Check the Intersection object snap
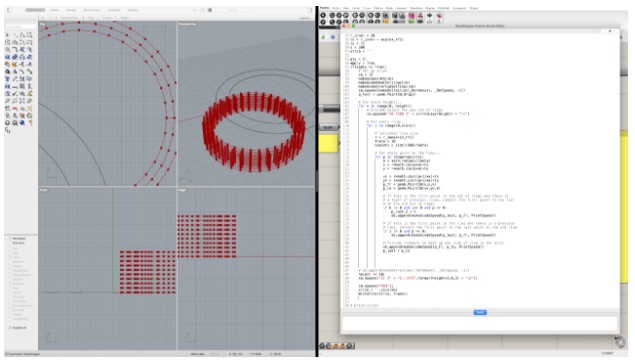Screen dimensions: 635x362 [10, 270]
